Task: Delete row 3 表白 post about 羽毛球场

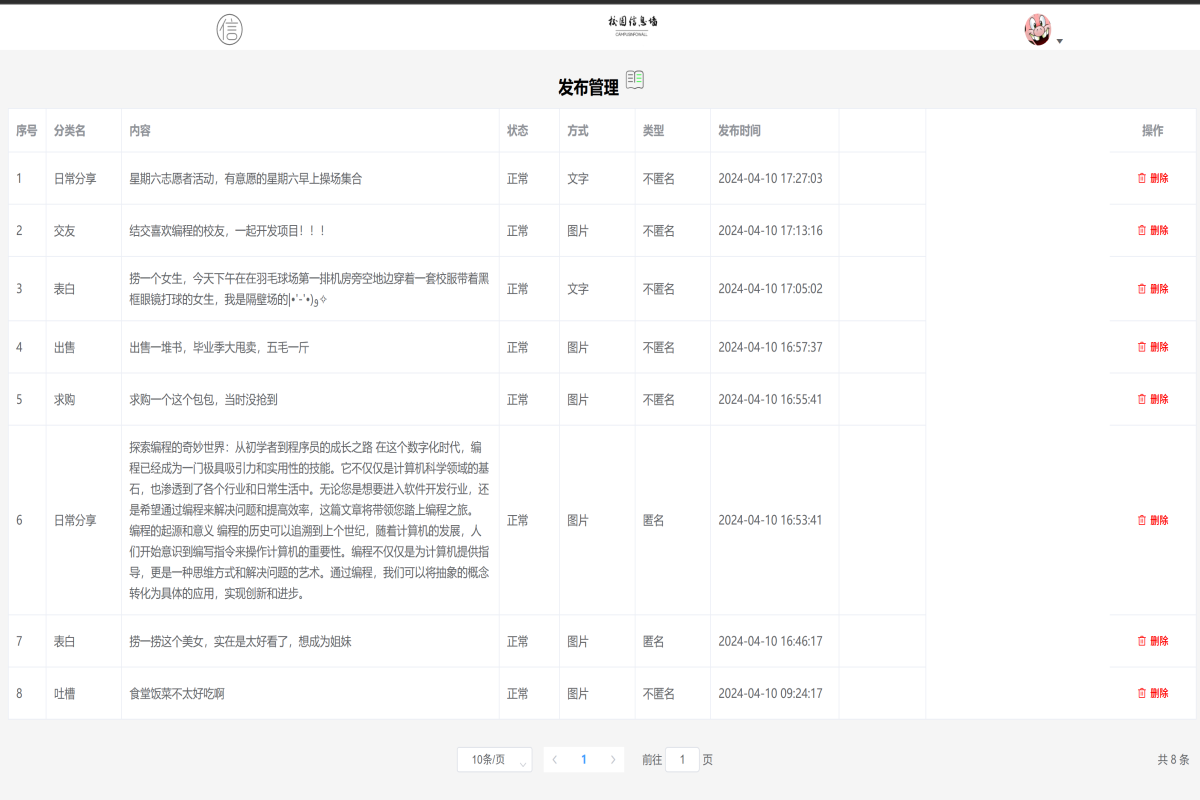Action: coord(1153,289)
